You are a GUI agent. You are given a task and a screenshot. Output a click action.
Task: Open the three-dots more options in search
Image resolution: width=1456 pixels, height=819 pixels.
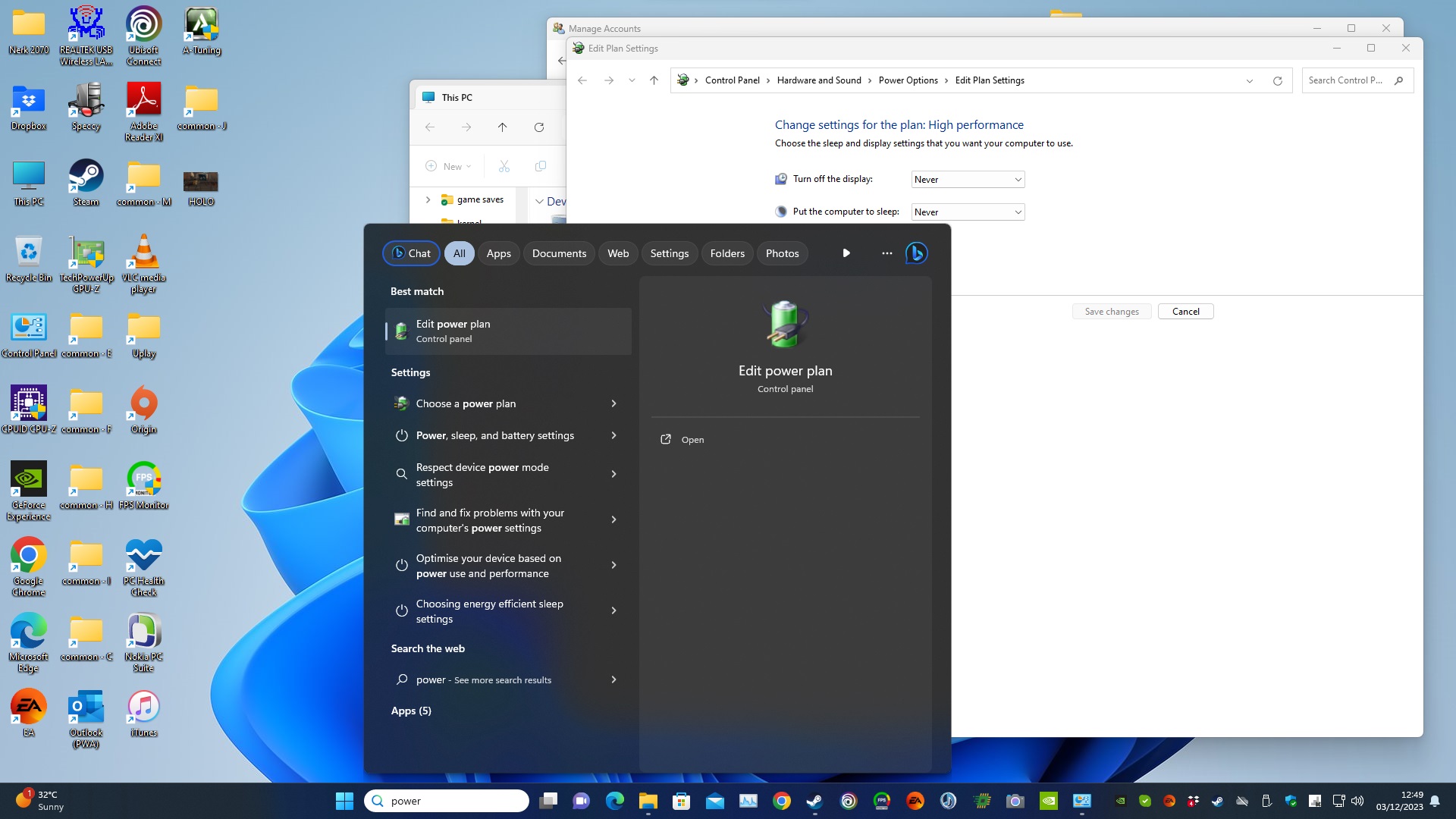[886, 253]
